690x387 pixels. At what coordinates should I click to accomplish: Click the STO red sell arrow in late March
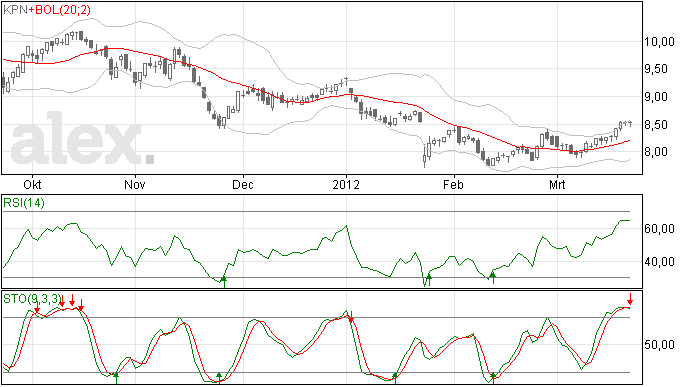click(x=630, y=299)
